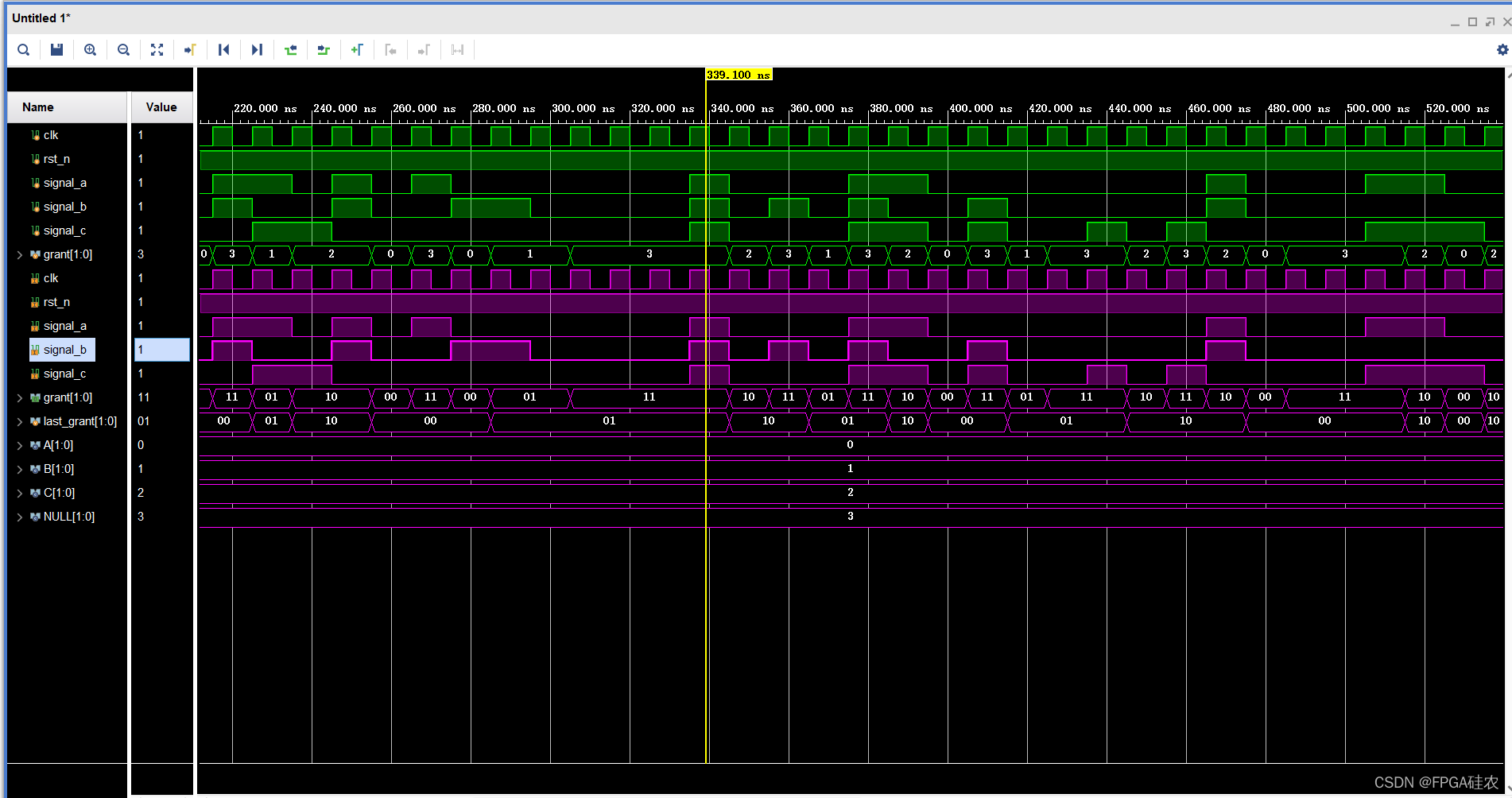This screenshot has width=1512, height=798.
Task: Select the last_grant[1:0] signal name
Action: click(80, 421)
